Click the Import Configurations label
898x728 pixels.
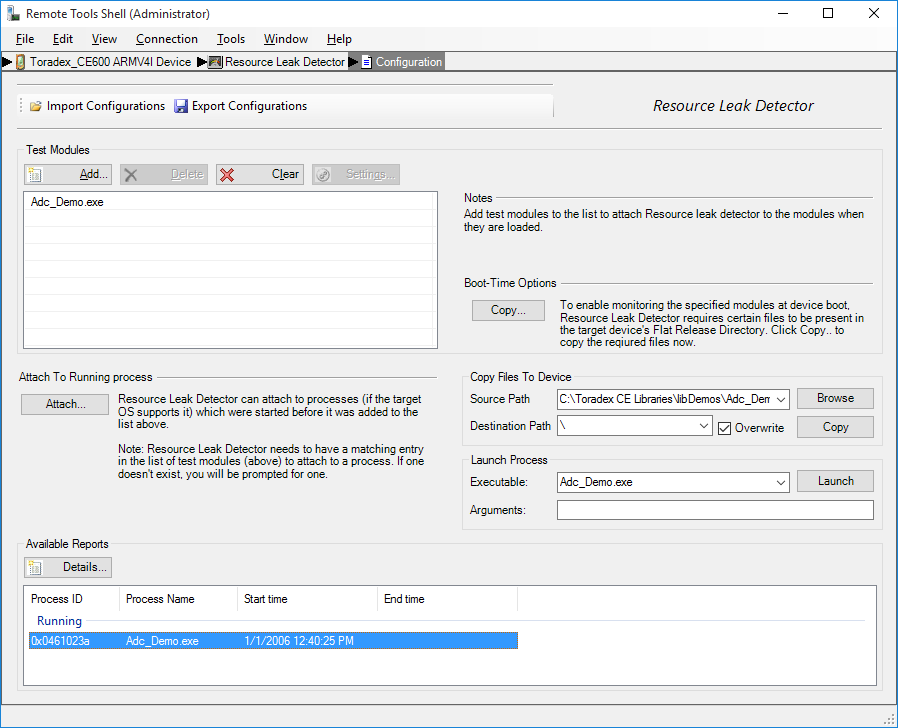point(106,106)
